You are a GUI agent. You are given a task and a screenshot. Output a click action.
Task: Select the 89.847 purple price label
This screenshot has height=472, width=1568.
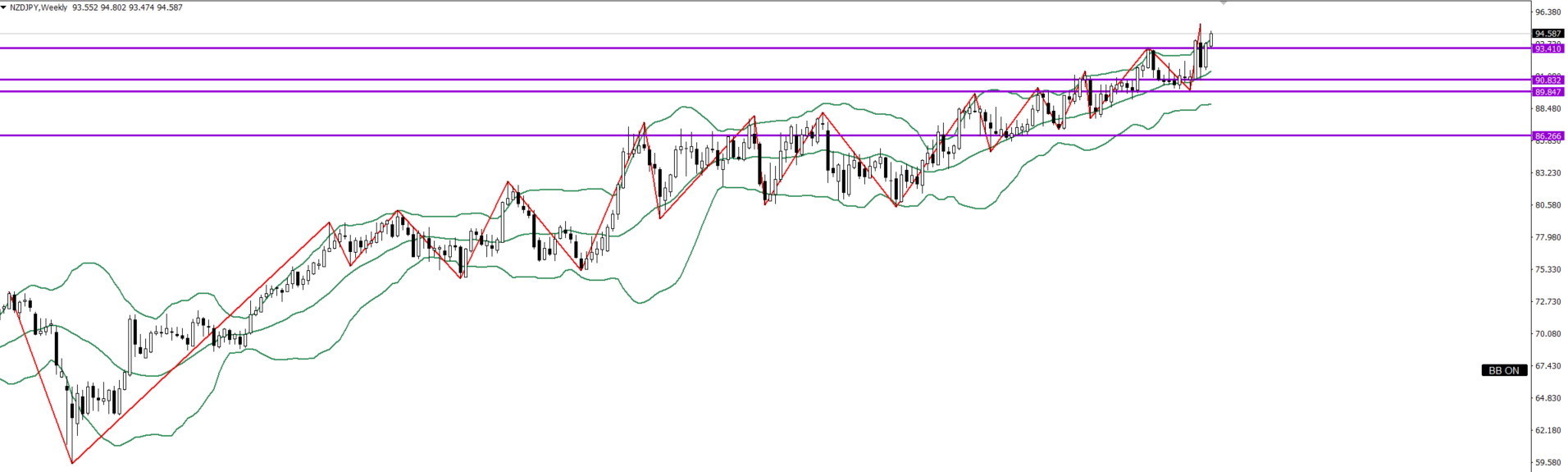point(1547,92)
